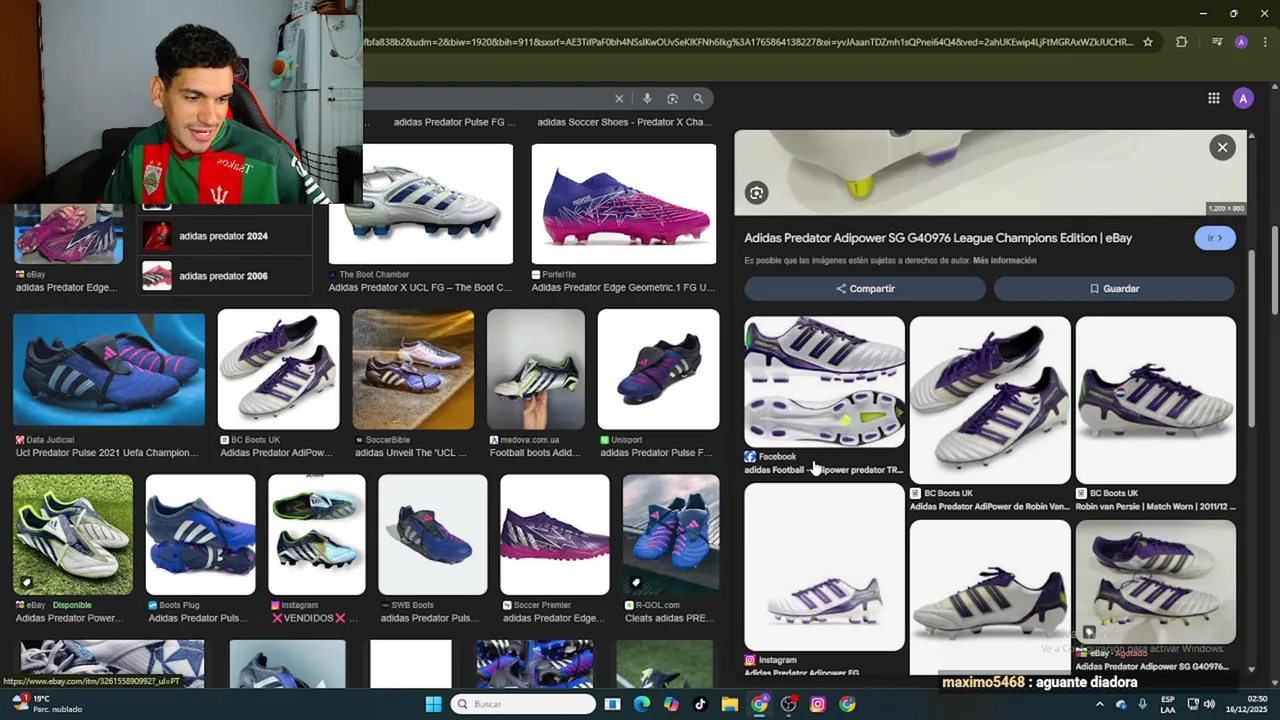Close the image preview panel
The height and width of the screenshot is (720, 1280).
click(1222, 147)
